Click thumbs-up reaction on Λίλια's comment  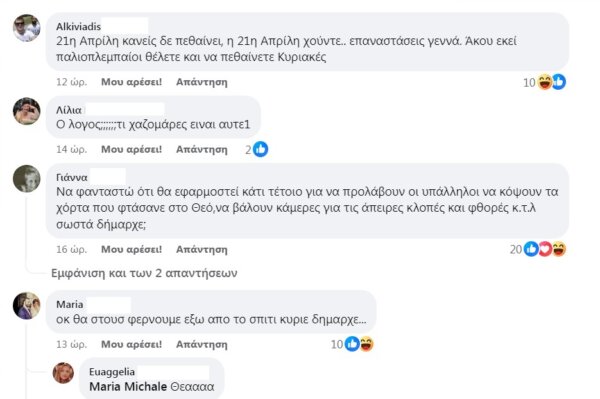[x=261, y=149]
